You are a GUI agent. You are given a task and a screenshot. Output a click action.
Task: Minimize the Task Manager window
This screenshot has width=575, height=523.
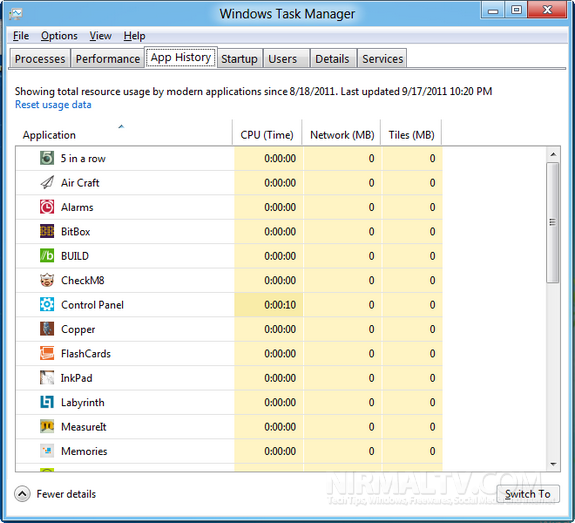[493, 10]
